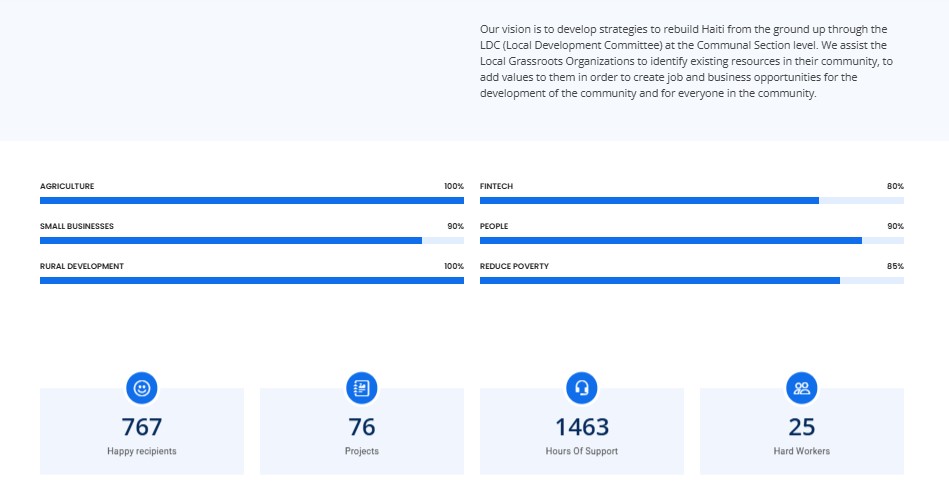The height and width of the screenshot is (501, 949).
Task: Select the 76 Projects counter card
Action: coord(361,431)
